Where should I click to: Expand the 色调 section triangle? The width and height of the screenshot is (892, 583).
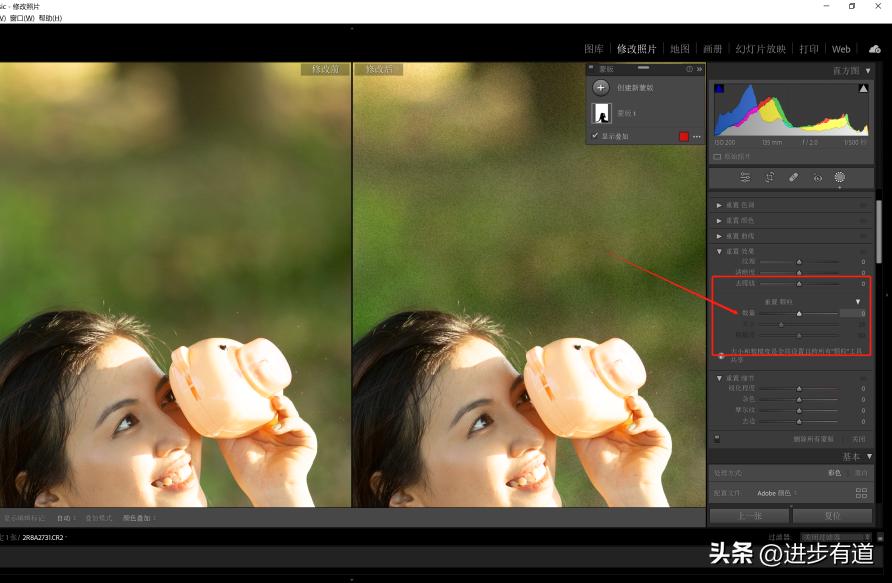tap(719, 205)
